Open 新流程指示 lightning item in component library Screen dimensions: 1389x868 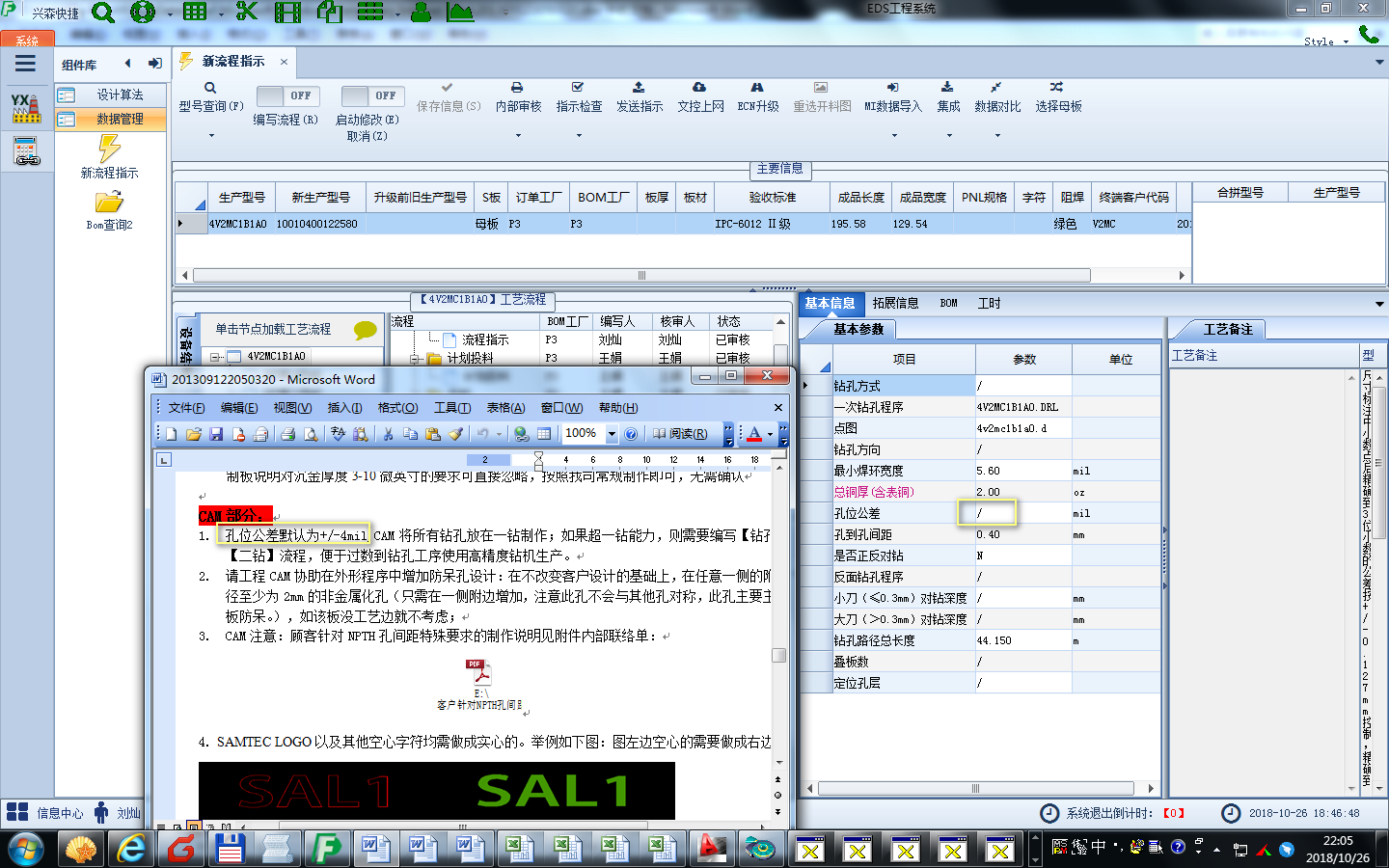tap(109, 157)
